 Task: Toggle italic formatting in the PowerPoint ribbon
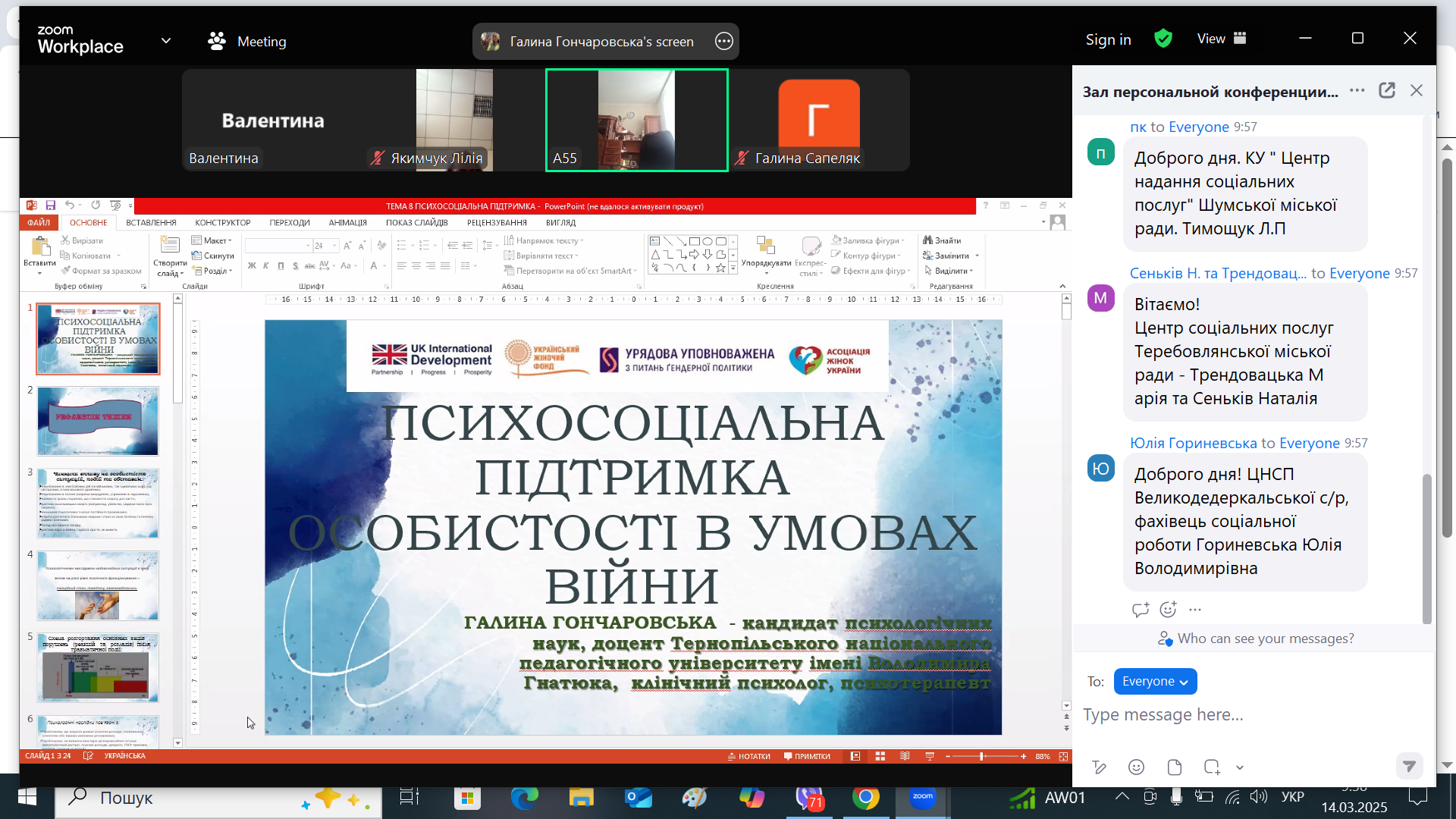tap(266, 266)
